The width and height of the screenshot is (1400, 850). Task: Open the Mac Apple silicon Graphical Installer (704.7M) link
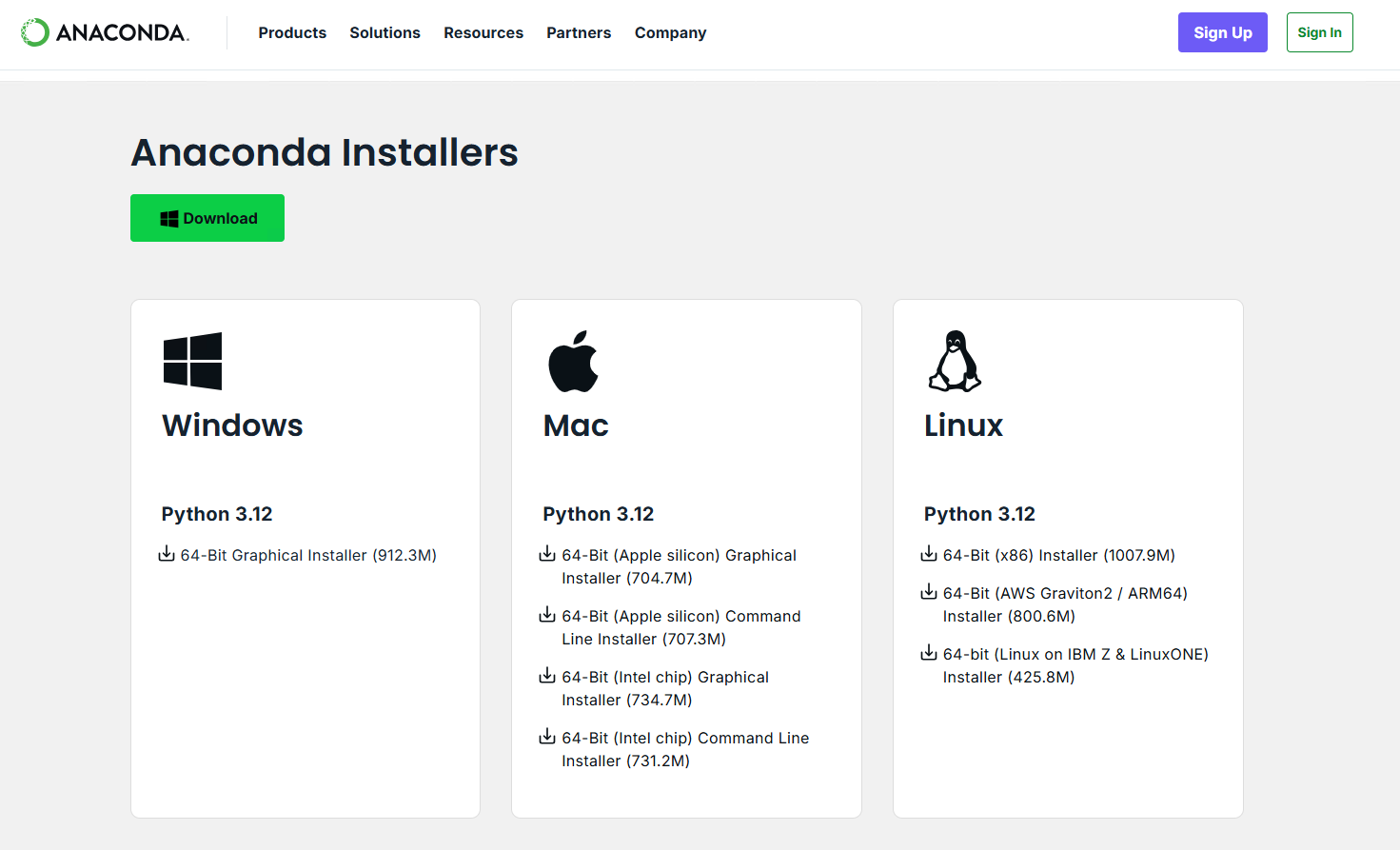[680, 566]
